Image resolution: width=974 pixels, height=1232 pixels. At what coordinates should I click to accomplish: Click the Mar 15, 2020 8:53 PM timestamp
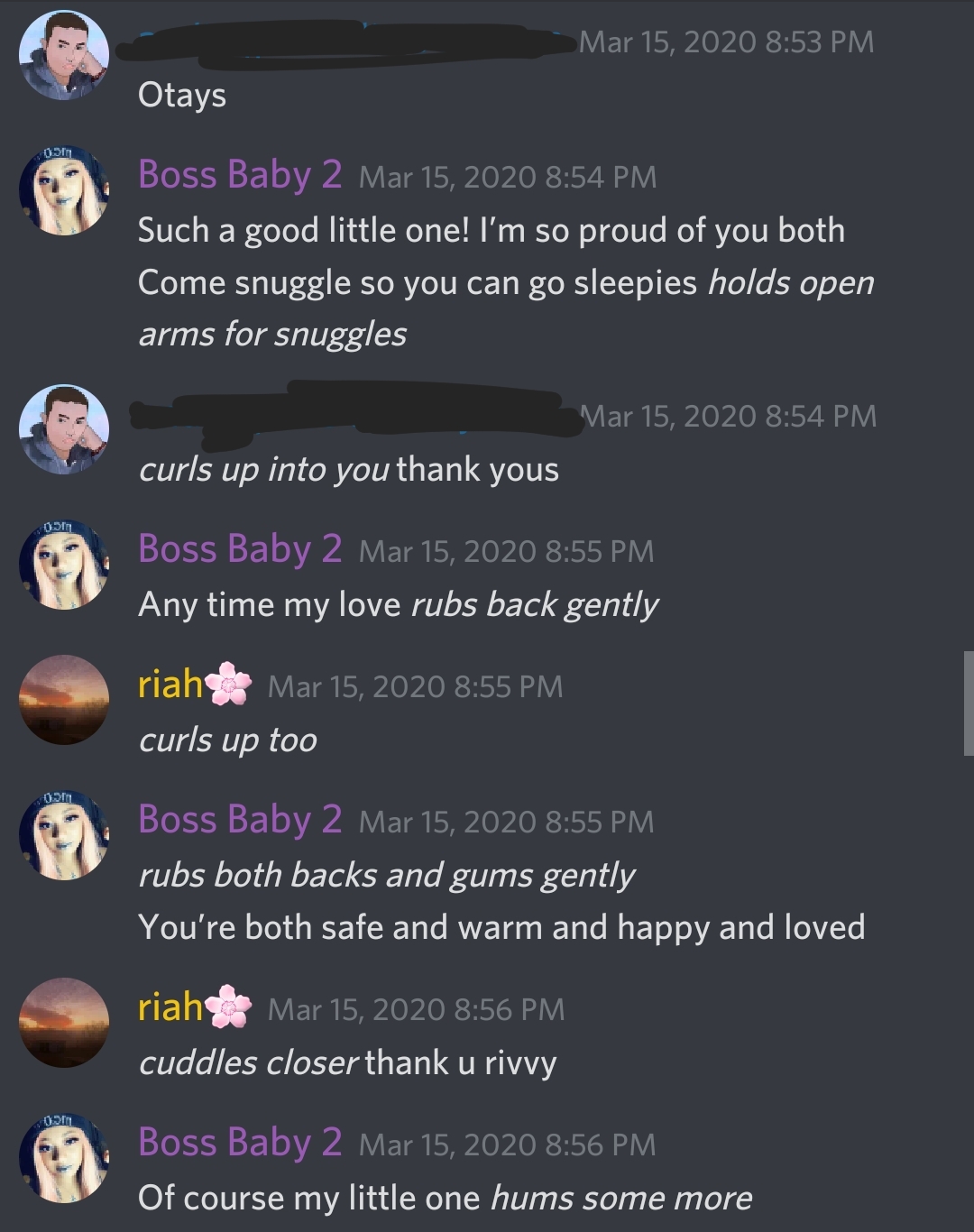[727, 41]
